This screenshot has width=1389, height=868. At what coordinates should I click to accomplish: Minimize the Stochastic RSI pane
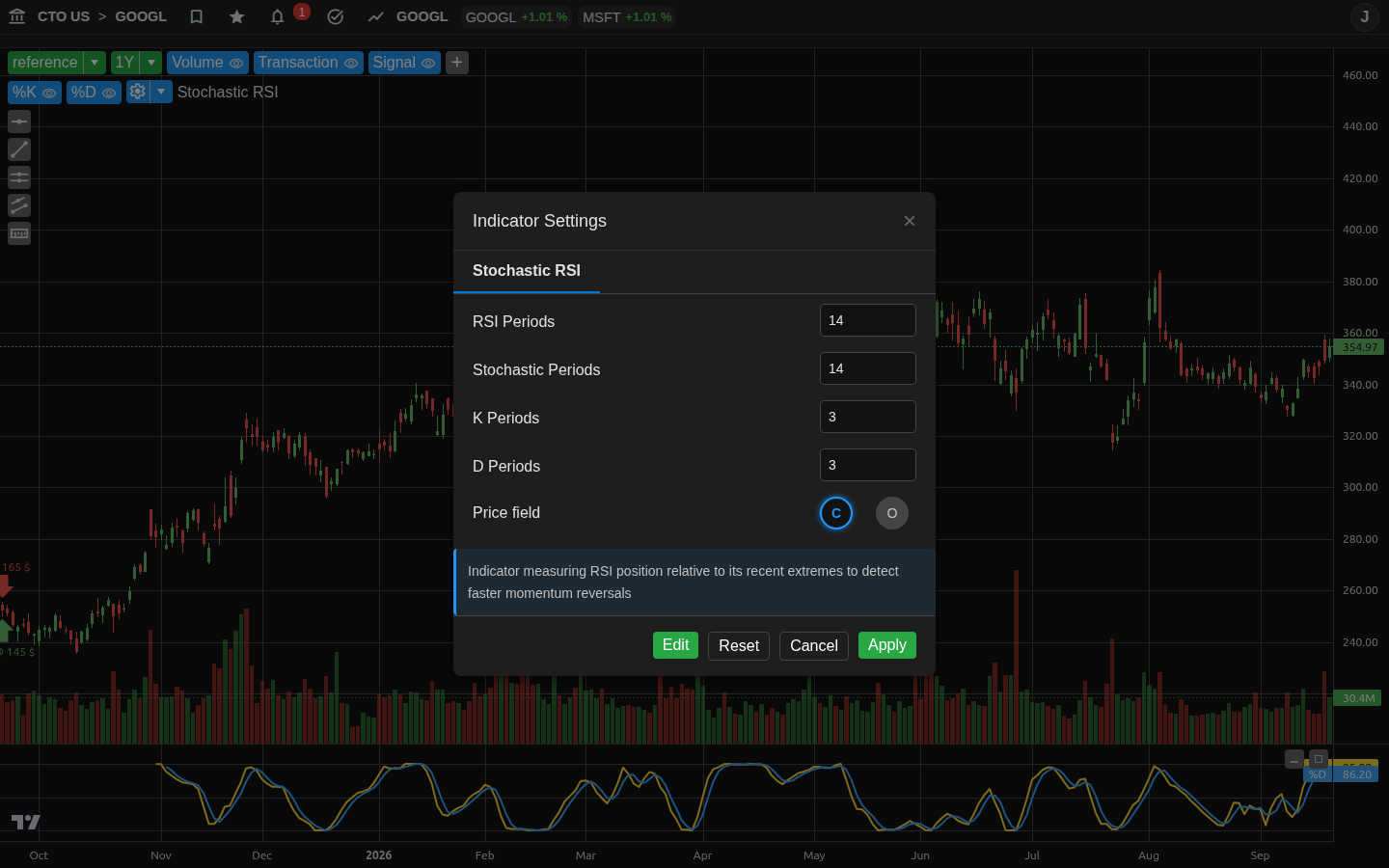pos(1294,759)
